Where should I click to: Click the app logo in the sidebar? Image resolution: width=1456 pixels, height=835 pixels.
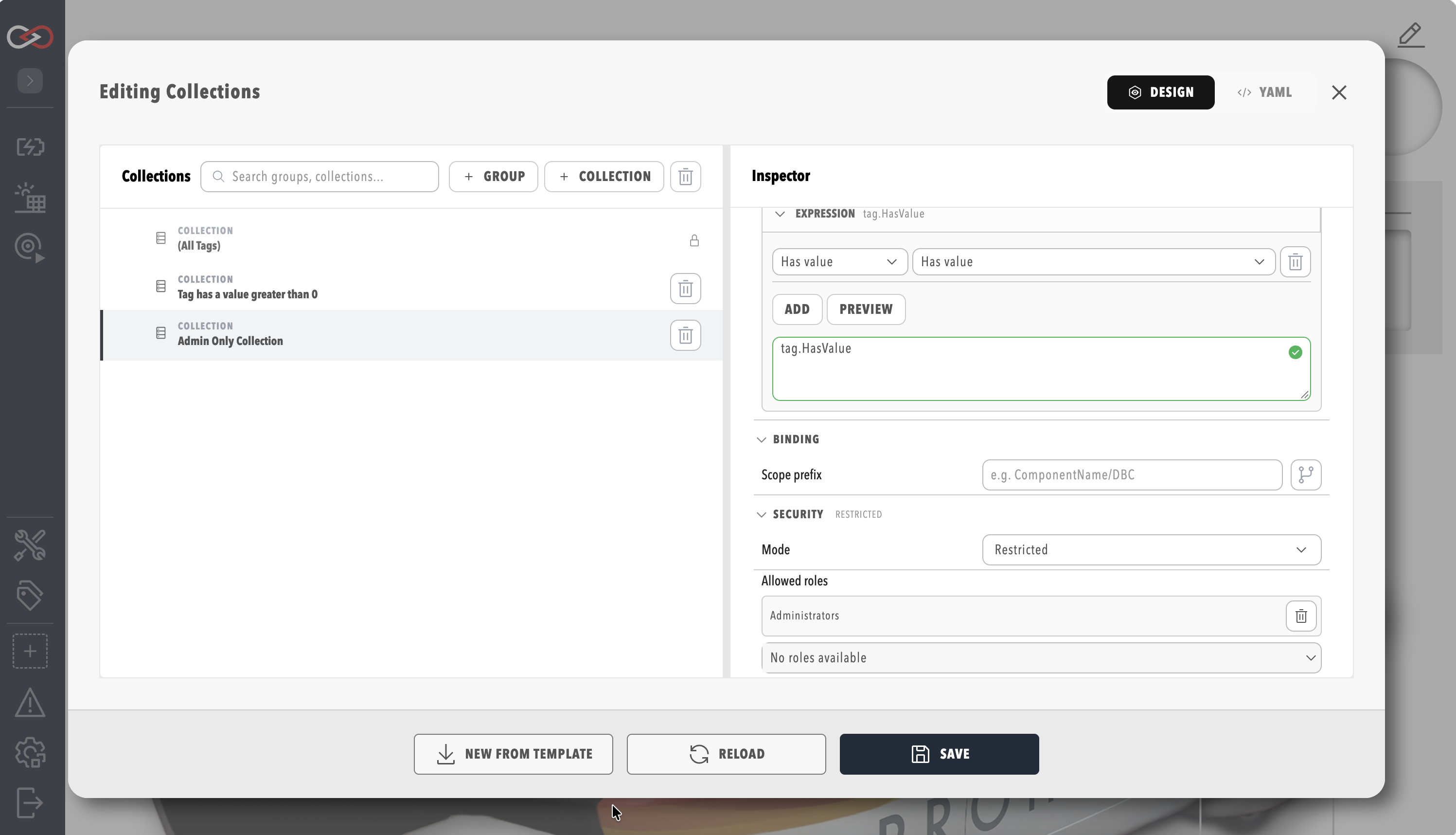[x=30, y=36]
